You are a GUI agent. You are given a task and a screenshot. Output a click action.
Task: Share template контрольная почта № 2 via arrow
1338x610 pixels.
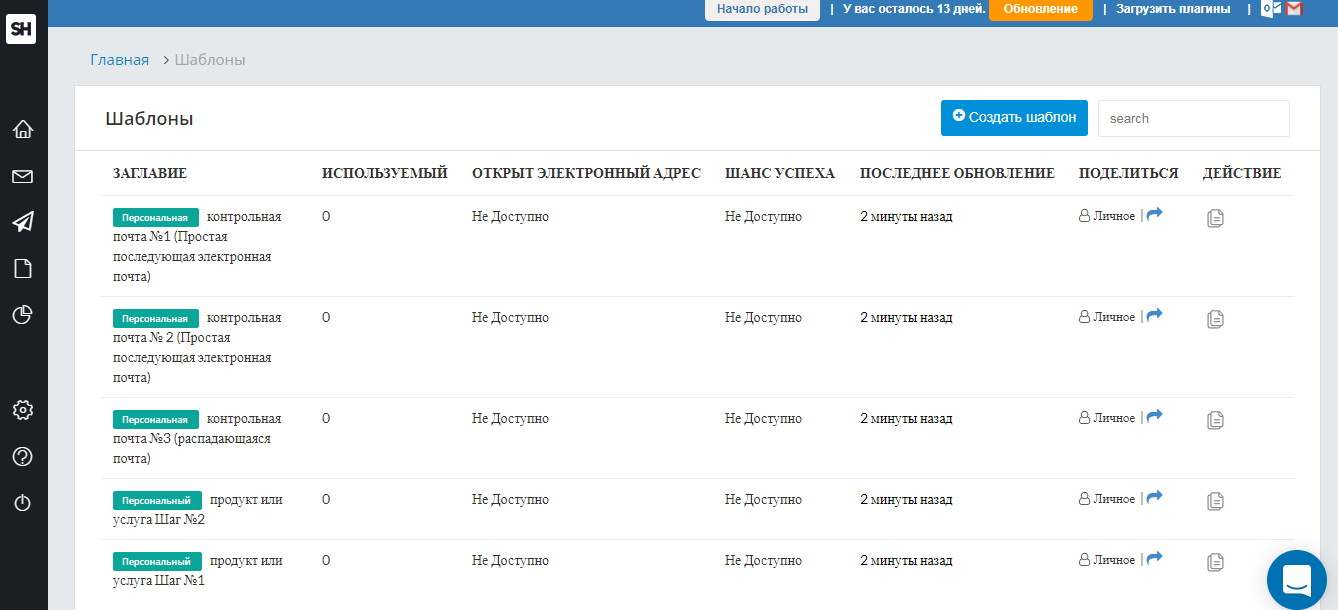tap(1154, 315)
